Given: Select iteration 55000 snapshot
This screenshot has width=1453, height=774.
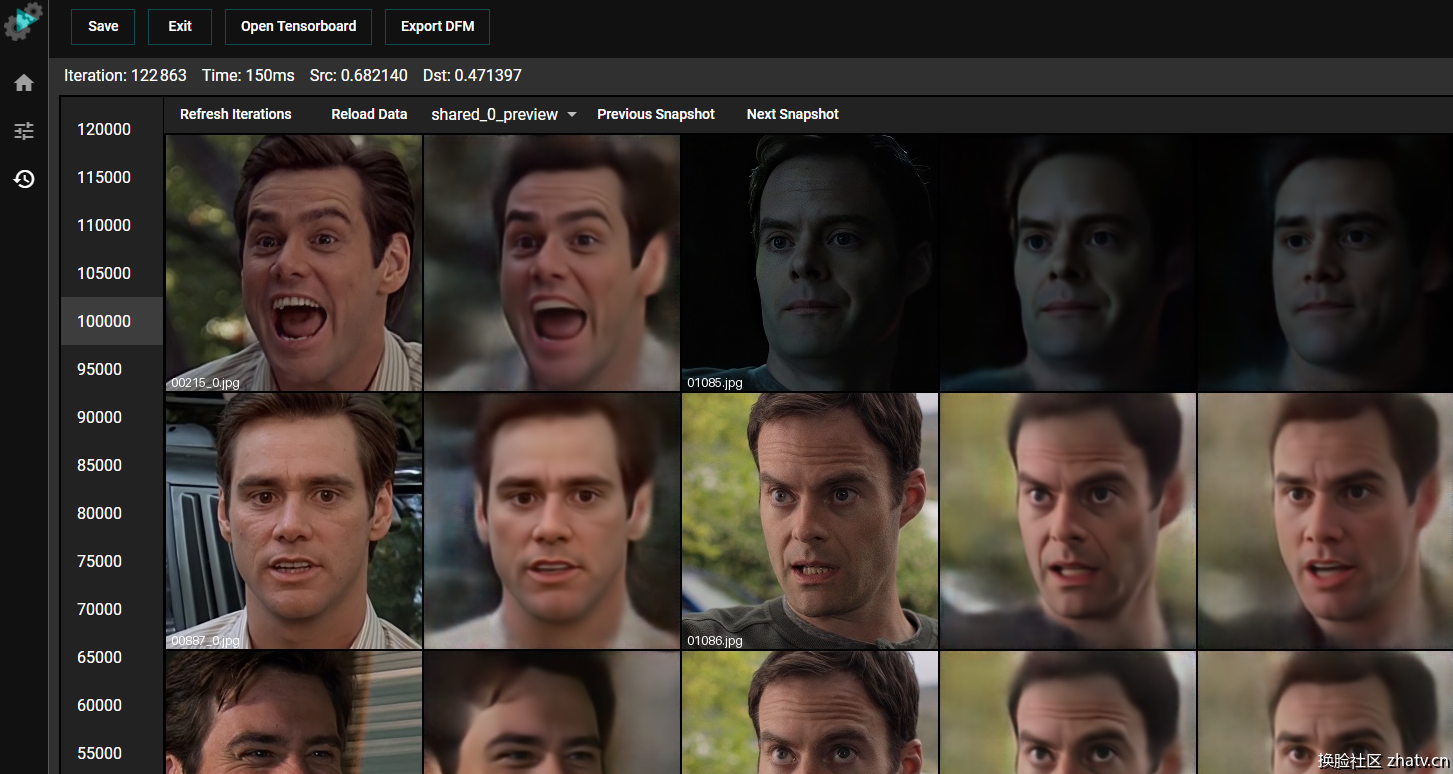Looking at the screenshot, I should pyautogui.click(x=111, y=753).
